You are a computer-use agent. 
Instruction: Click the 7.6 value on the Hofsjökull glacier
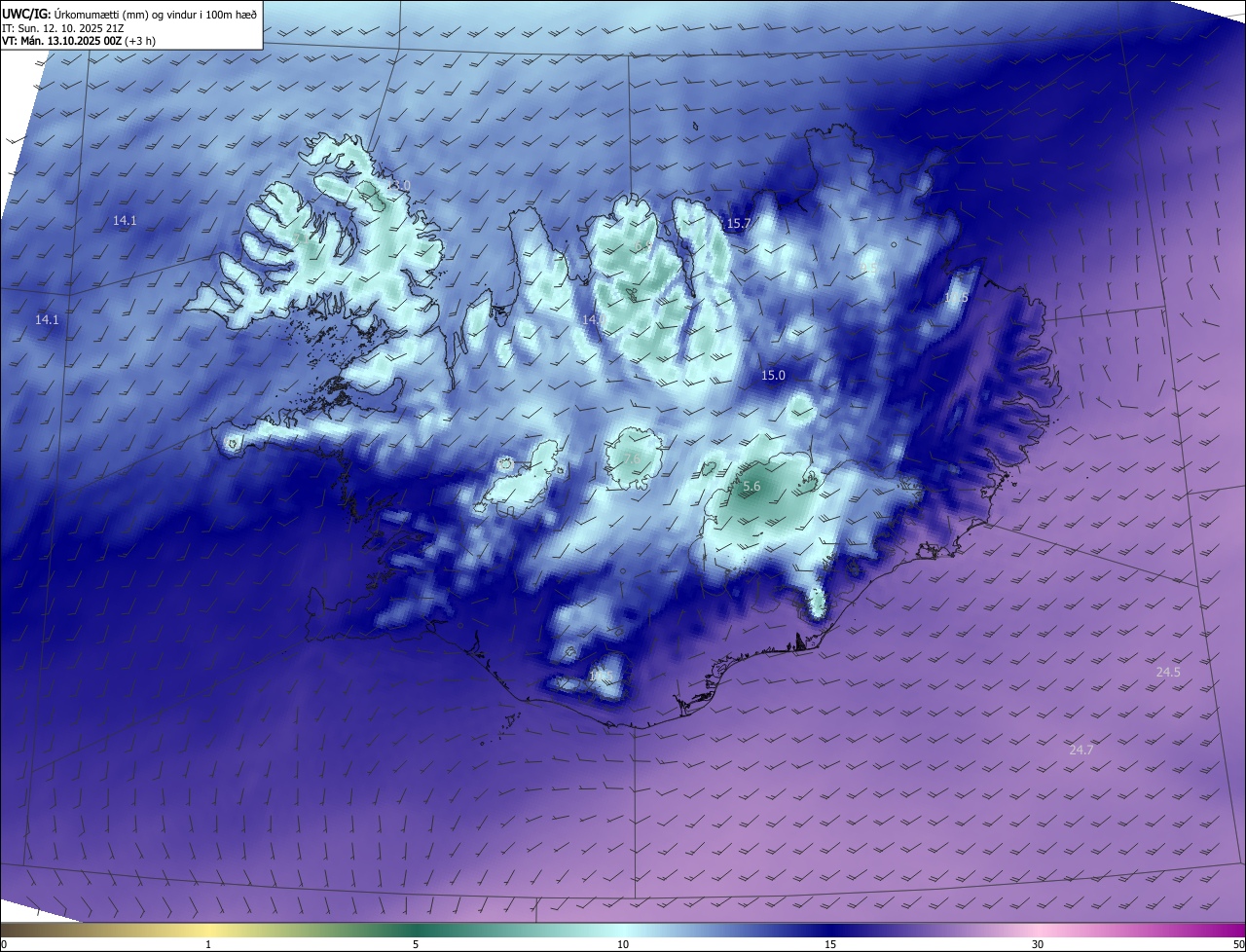point(632,459)
